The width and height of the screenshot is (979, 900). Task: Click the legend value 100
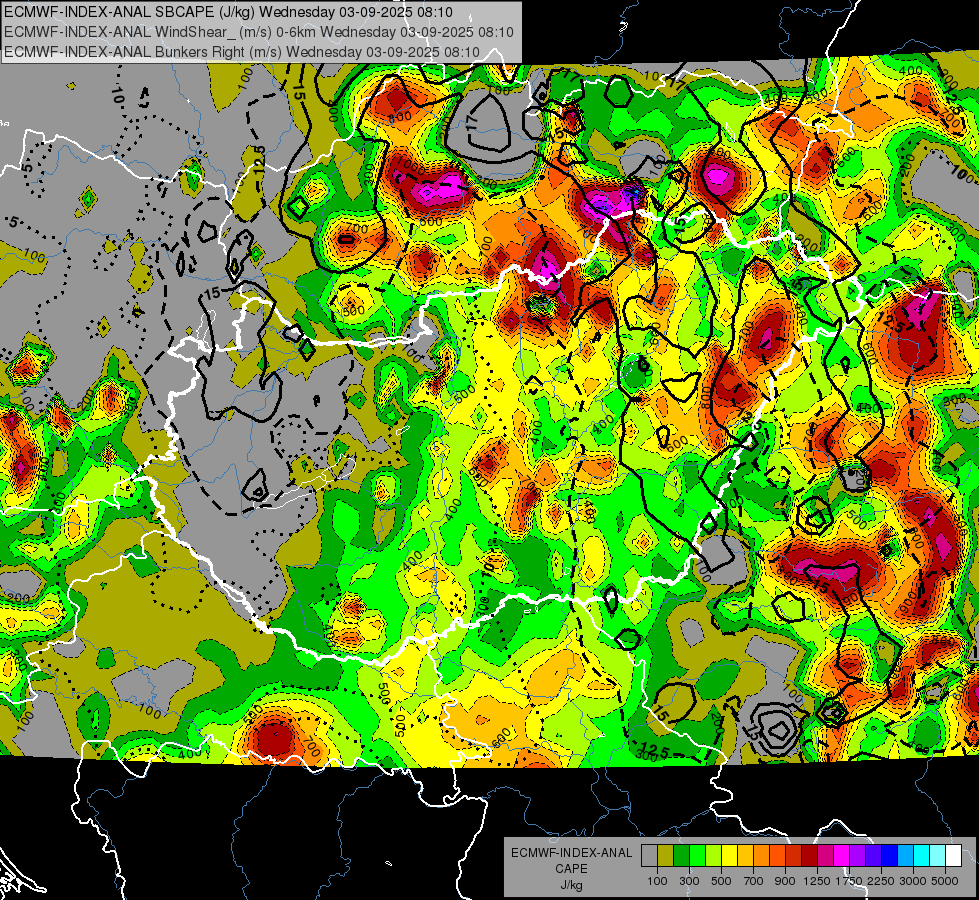pyautogui.click(x=657, y=881)
